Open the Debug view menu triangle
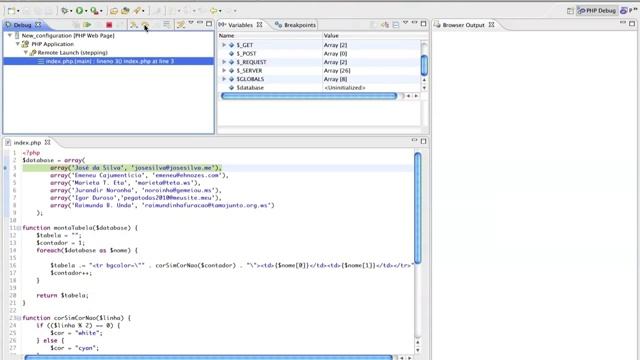The image size is (640, 360). pos(191,23)
